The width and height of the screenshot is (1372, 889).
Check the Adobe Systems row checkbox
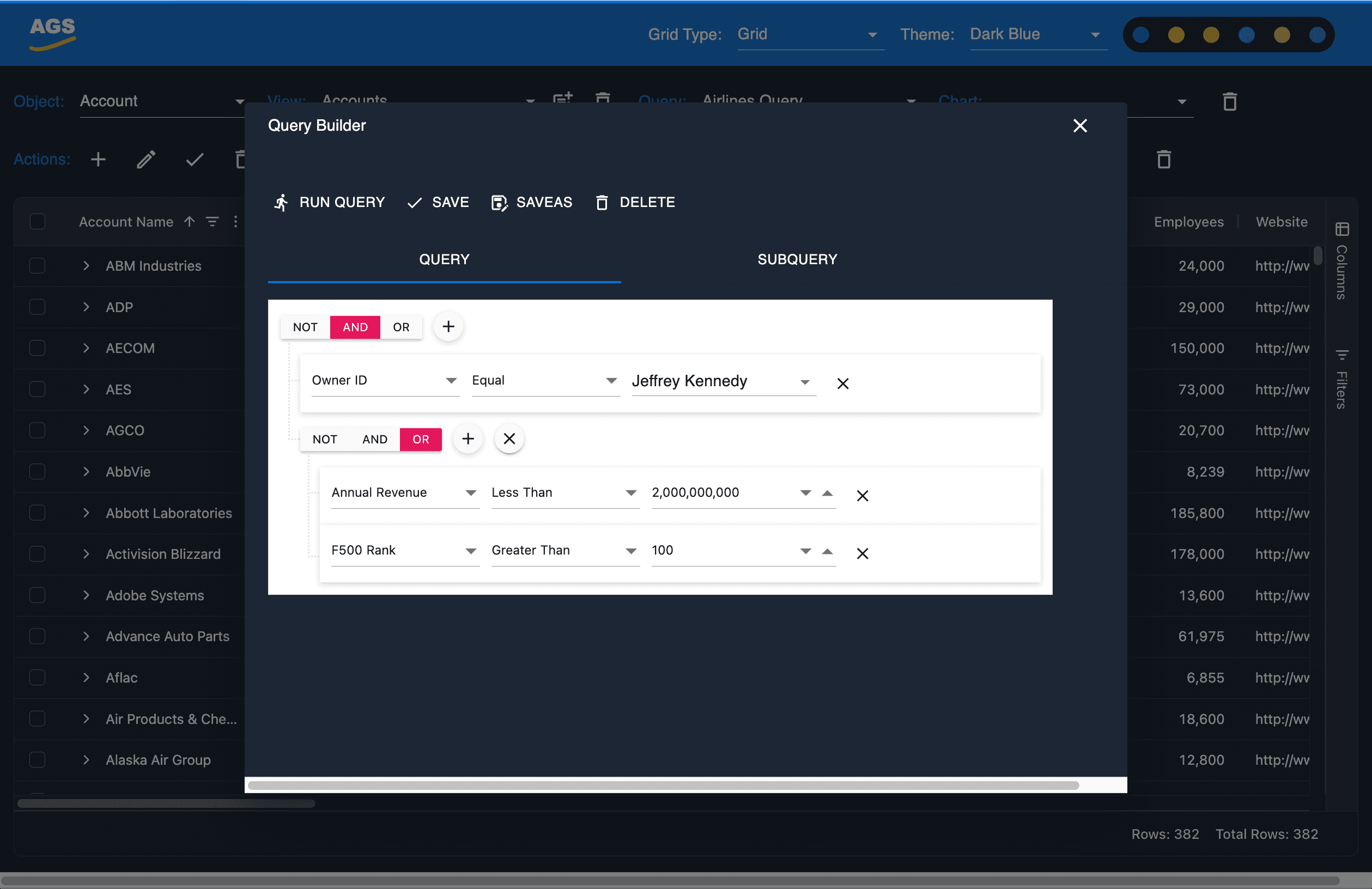(38, 595)
